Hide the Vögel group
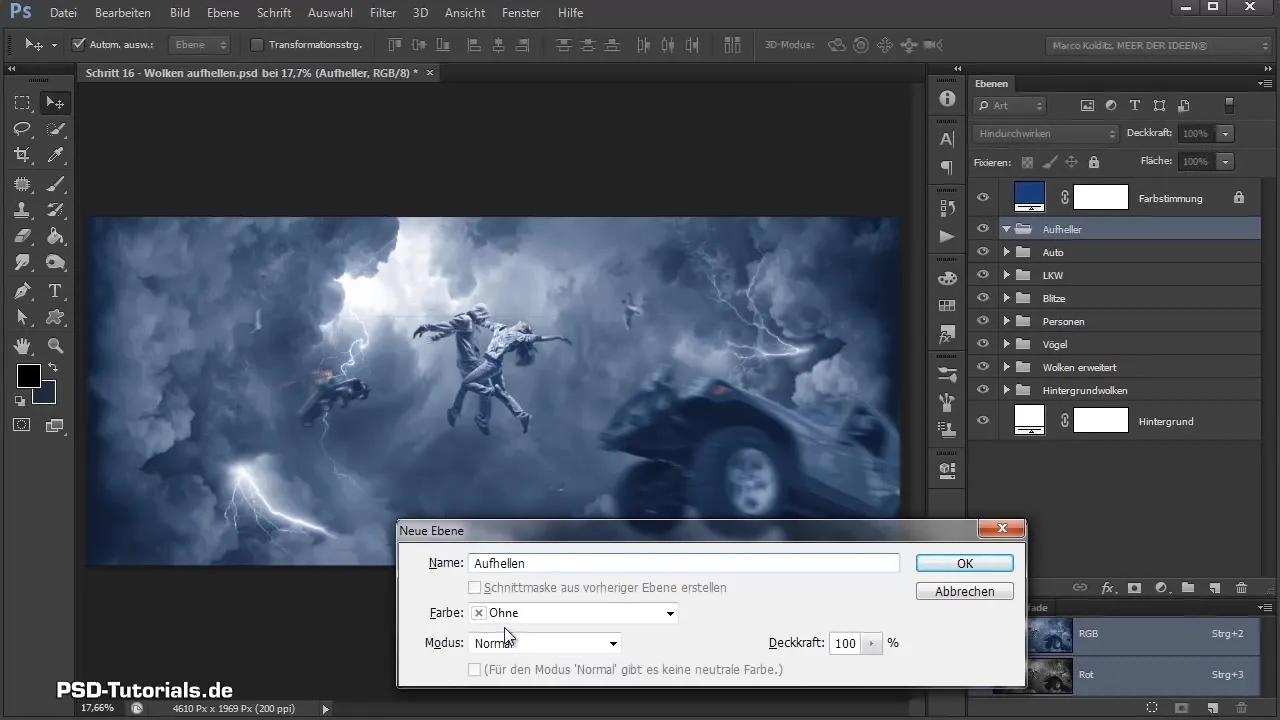The image size is (1280, 720). [983, 344]
